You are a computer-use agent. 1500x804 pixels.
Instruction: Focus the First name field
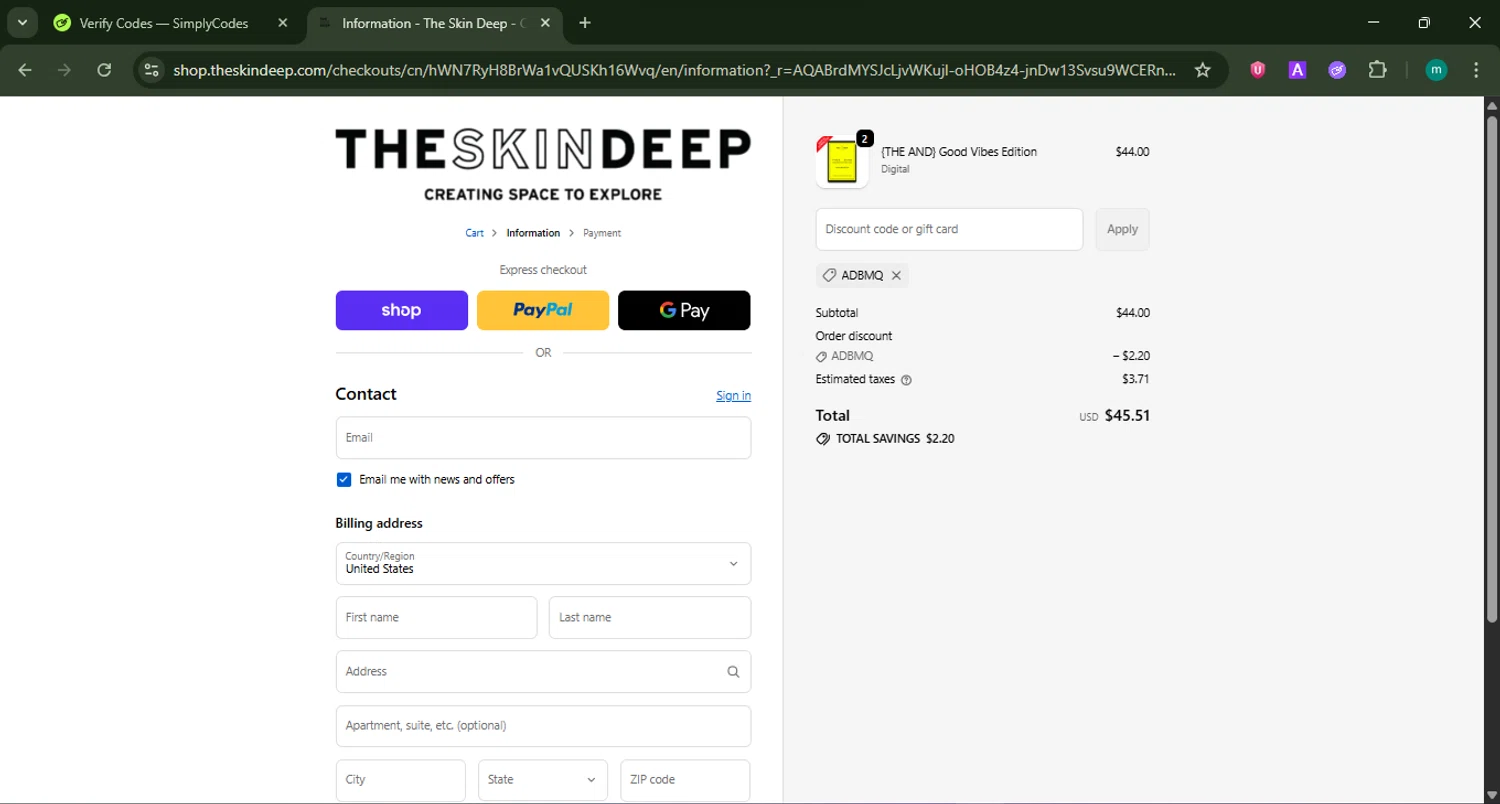(x=436, y=618)
